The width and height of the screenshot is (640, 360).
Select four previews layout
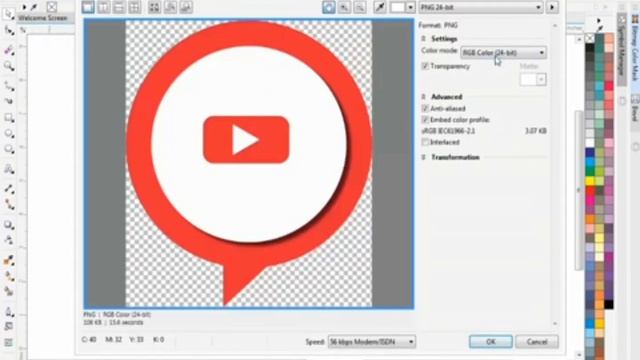[x=134, y=7]
